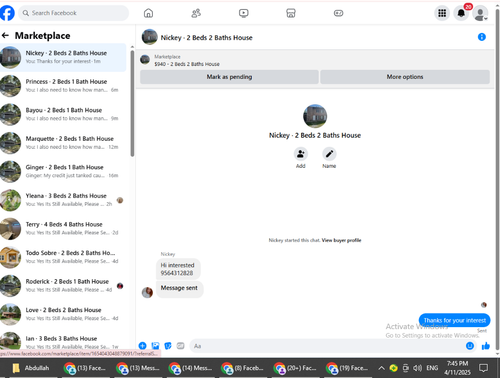This screenshot has width=500, height=378.
Task: Open View buyer profile link
Action: click(341, 240)
